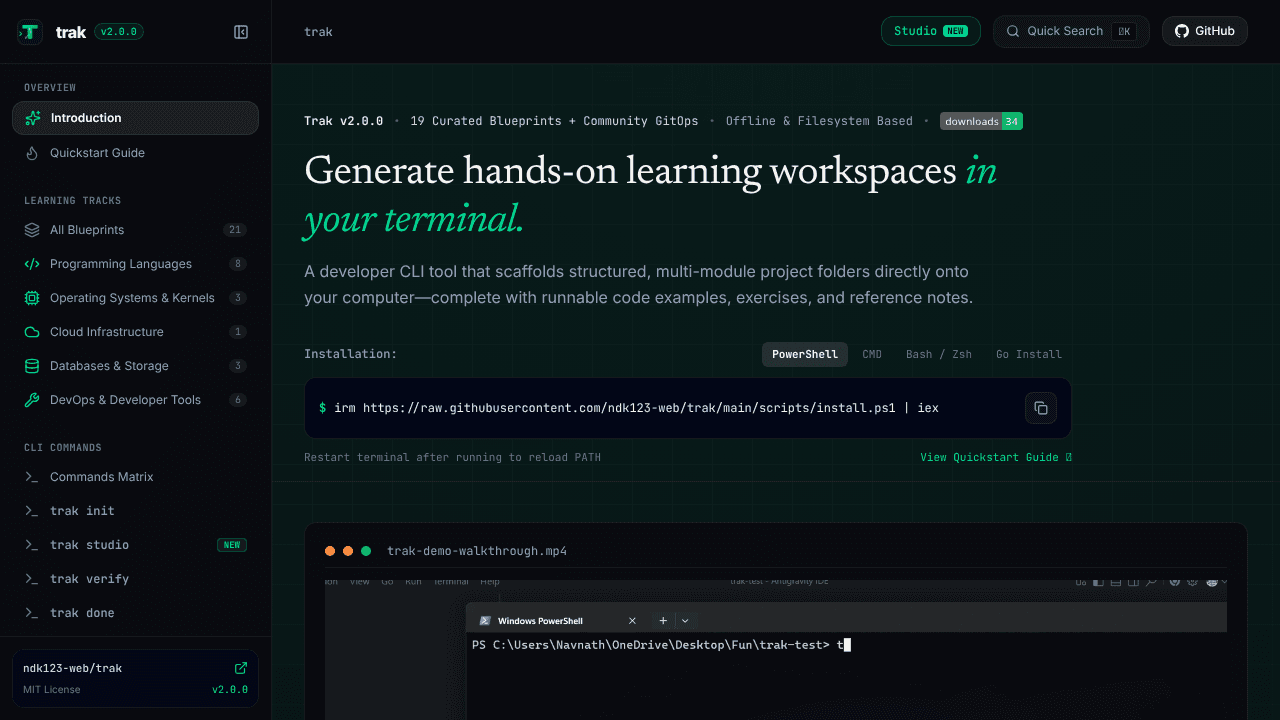Open the Introduction page via its sparkle icon

tap(33, 118)
